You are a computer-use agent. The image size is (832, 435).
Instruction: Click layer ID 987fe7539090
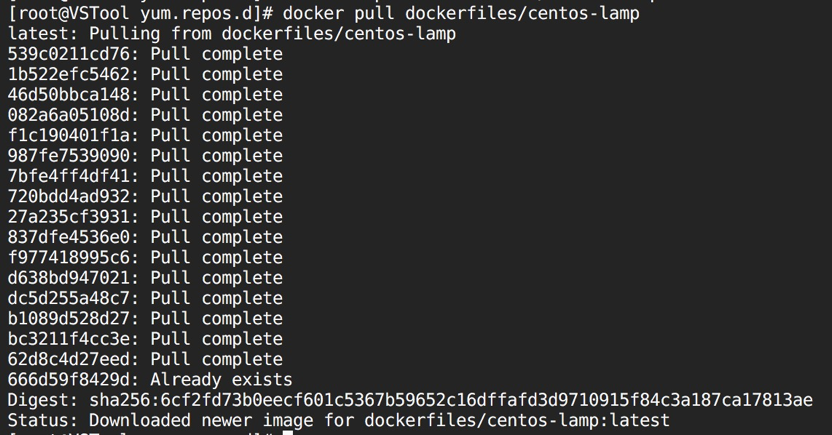coord(68,155)
